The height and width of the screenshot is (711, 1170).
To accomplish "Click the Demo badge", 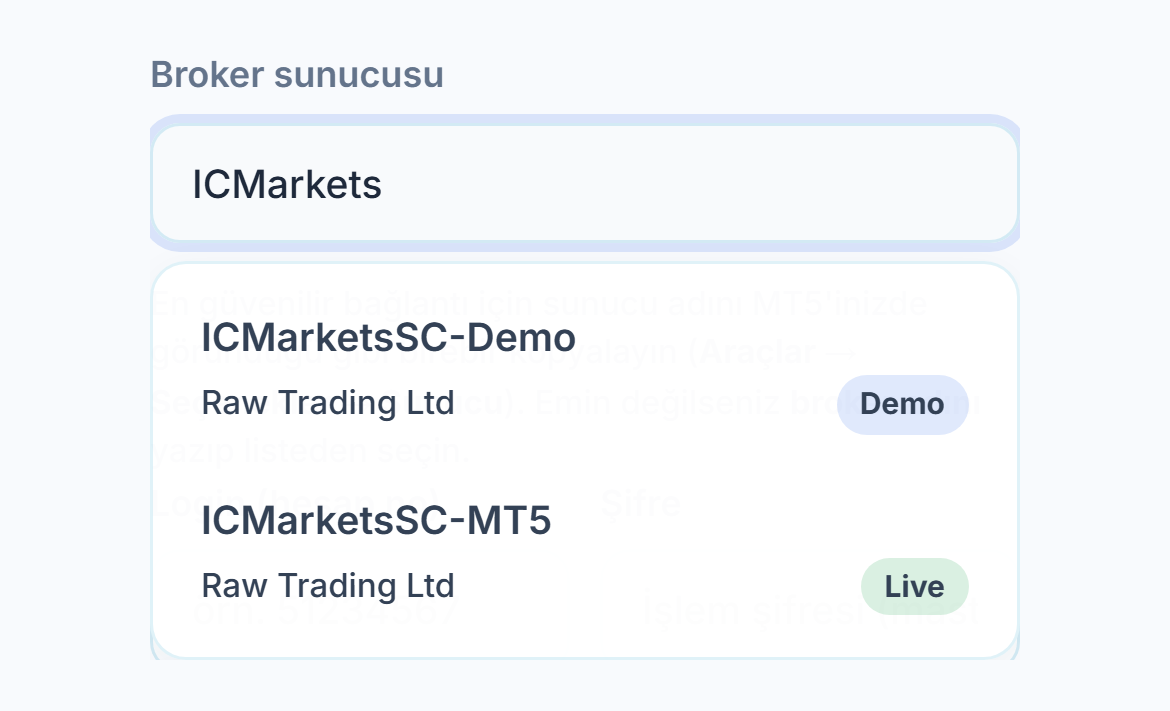I will coord(902,404).
